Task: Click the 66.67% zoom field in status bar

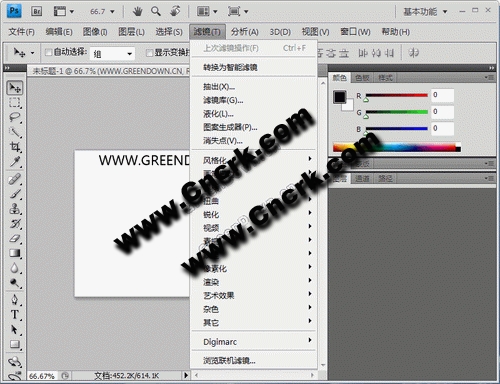Action: pyautogui.click(x=42, y=376)
